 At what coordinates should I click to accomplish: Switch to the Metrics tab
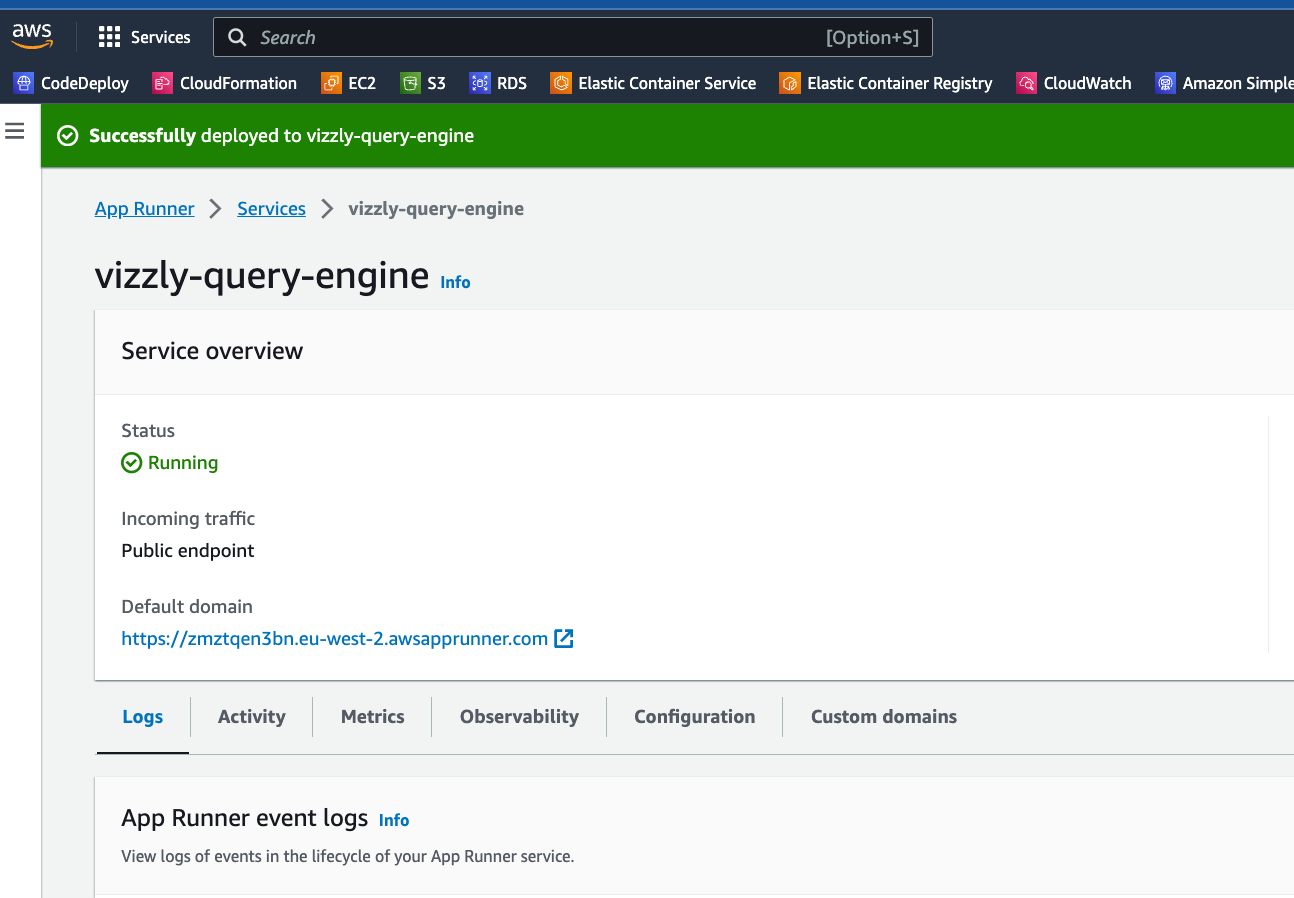[373, 717]
